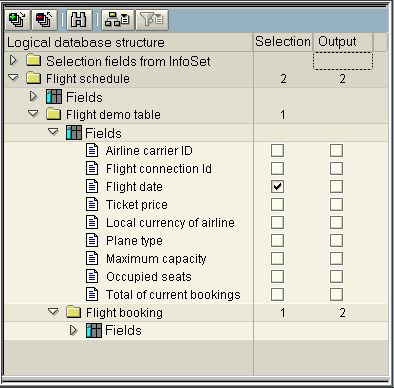Open the hierarchy display dropdown icon
The width and height of the screenshot is (394, 388).
tap(118, 20)
